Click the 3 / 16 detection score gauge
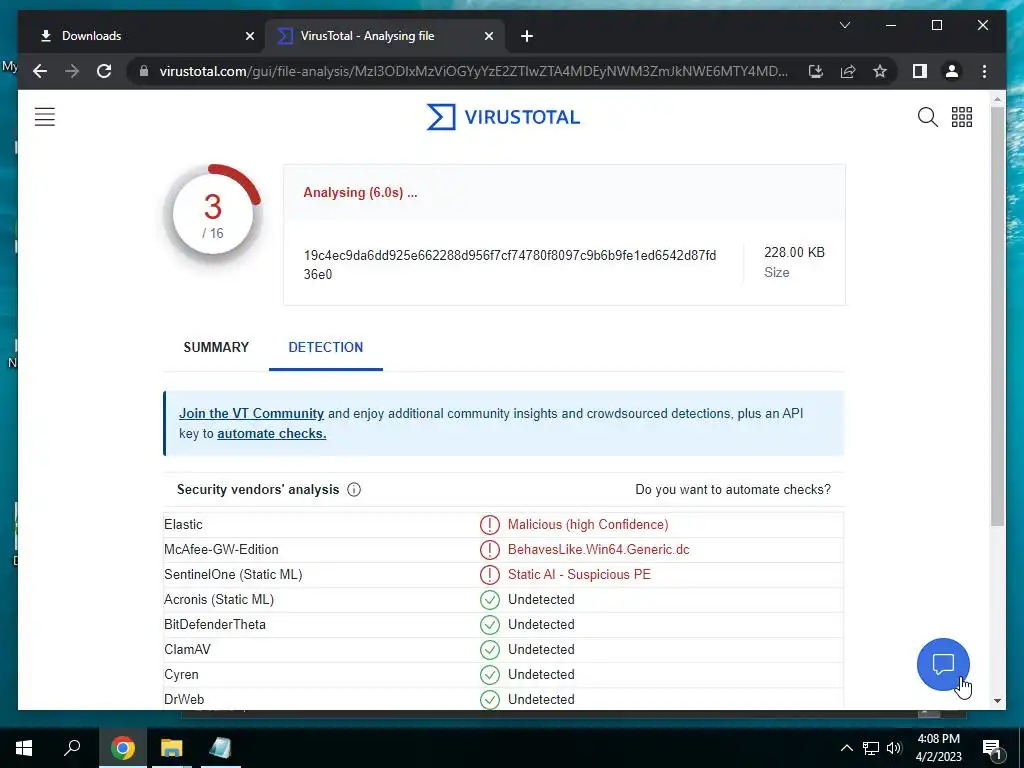This screenshot has height=768, width=1024. [213, 214]
